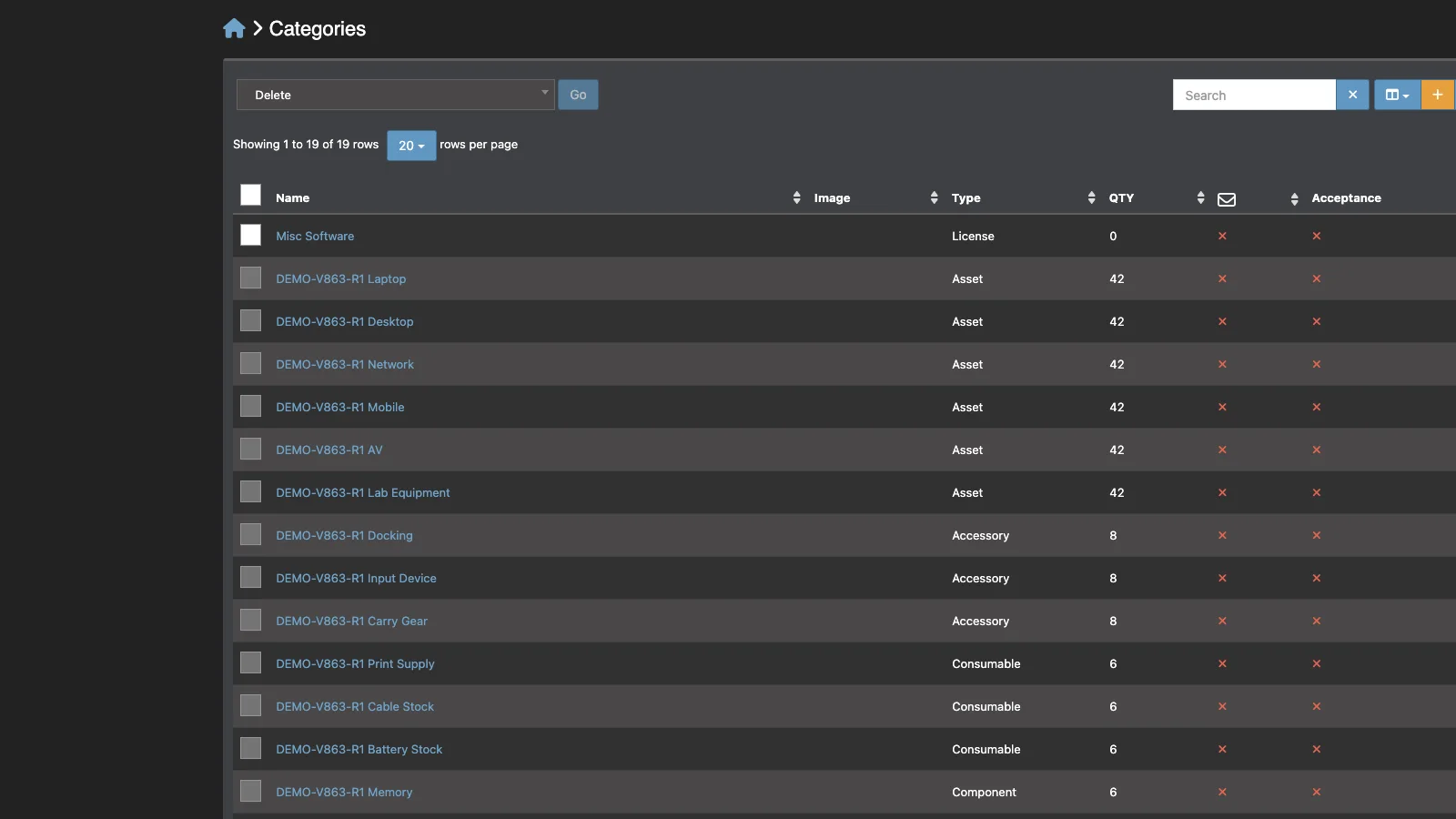The width and height of the screenshot is (1456, 819).
Task: Click the Showing 1 to 19 rows text
Action: point(306,144)
